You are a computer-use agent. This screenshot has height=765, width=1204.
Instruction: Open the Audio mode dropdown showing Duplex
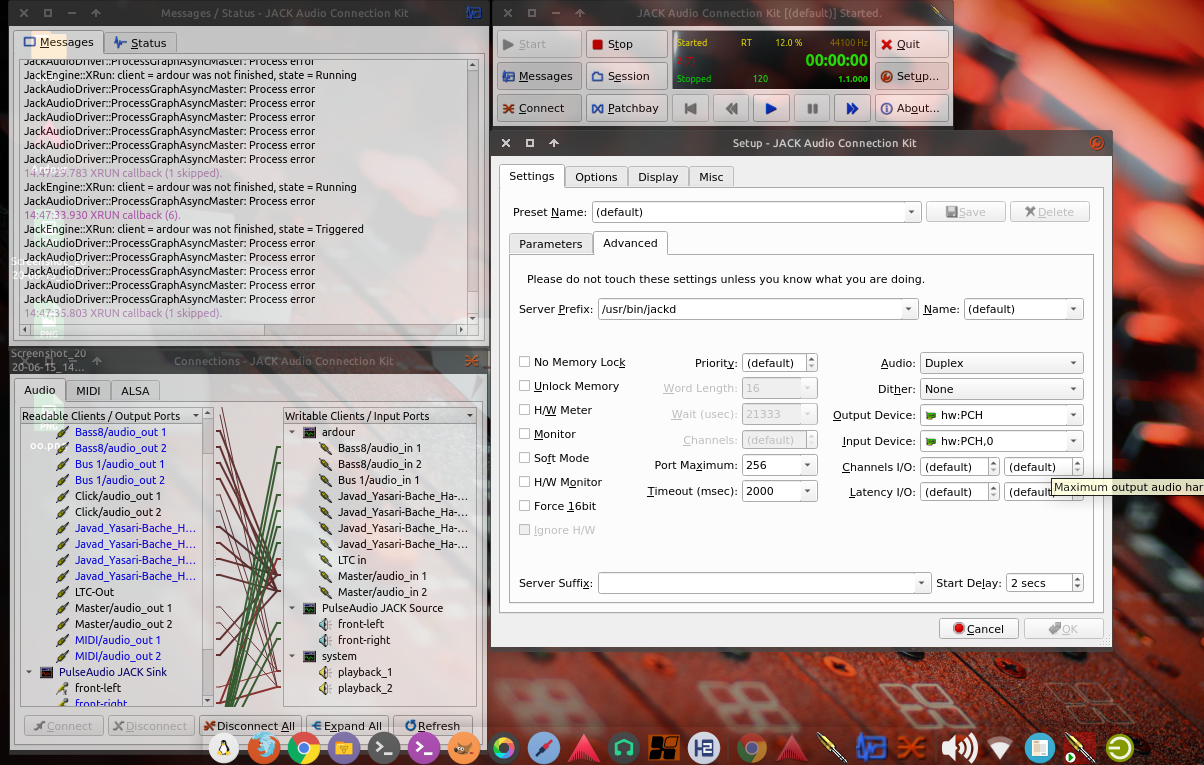pyautogui.click(x=1001, y=363)
